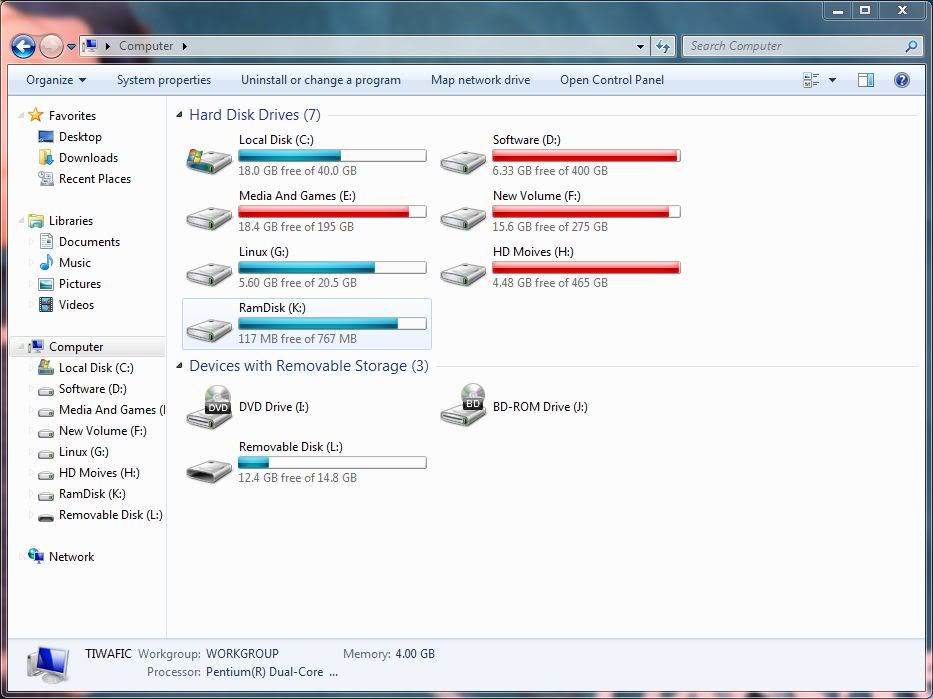Select the BD-ROM Drive (J:) icon
This screenshot has height=699, width=933.
(x=463, y=407)
